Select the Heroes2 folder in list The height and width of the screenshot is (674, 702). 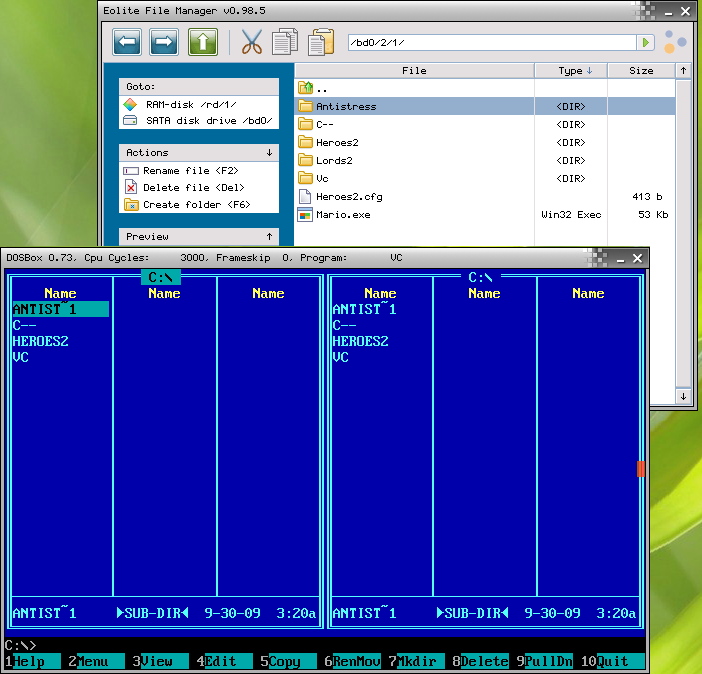coord(335,143)
